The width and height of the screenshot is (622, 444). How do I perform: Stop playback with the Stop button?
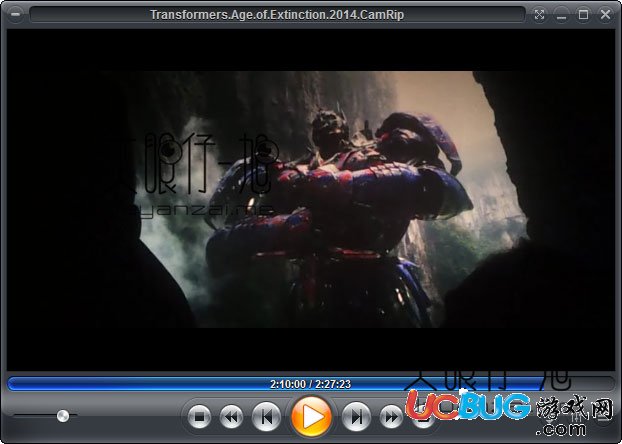(199, 417)
